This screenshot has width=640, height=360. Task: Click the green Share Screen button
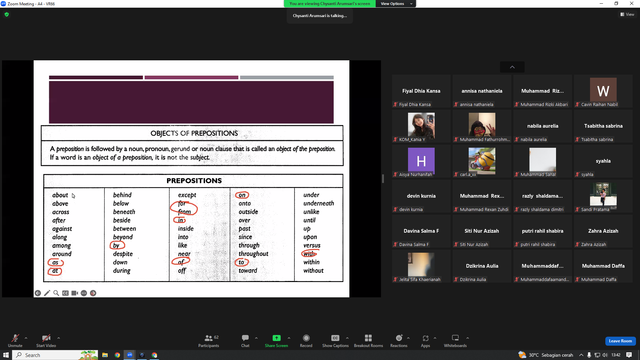pos(276,340)
